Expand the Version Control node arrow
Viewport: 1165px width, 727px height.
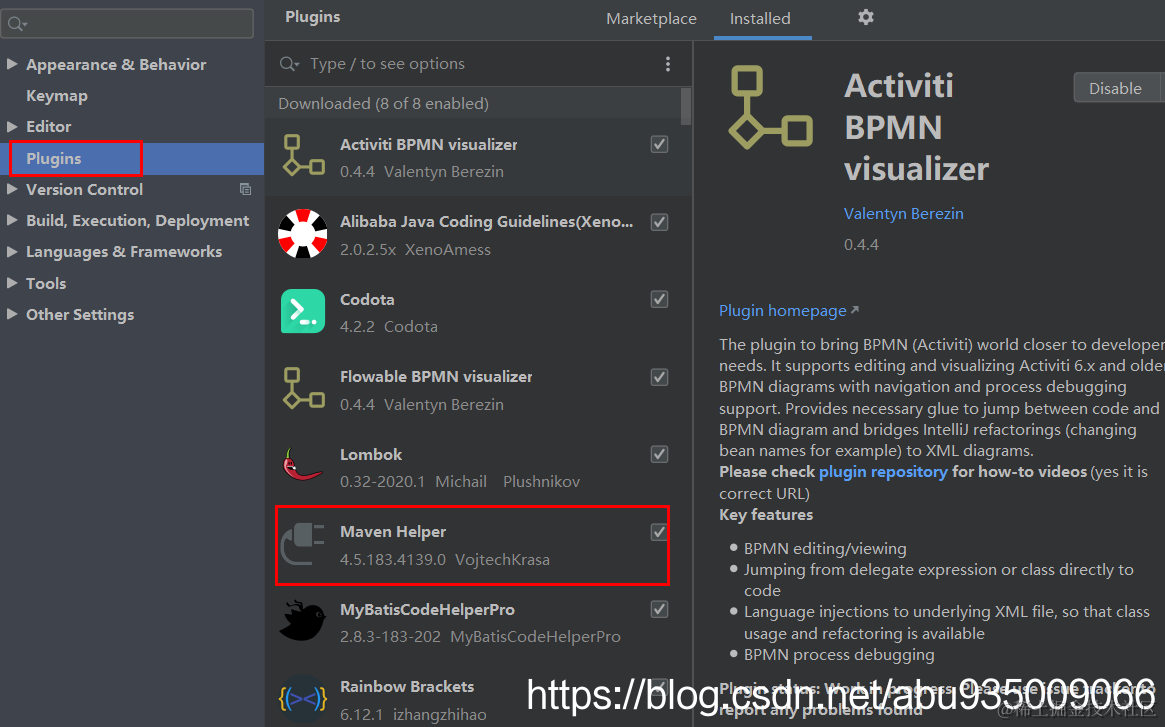click(12, 189)
